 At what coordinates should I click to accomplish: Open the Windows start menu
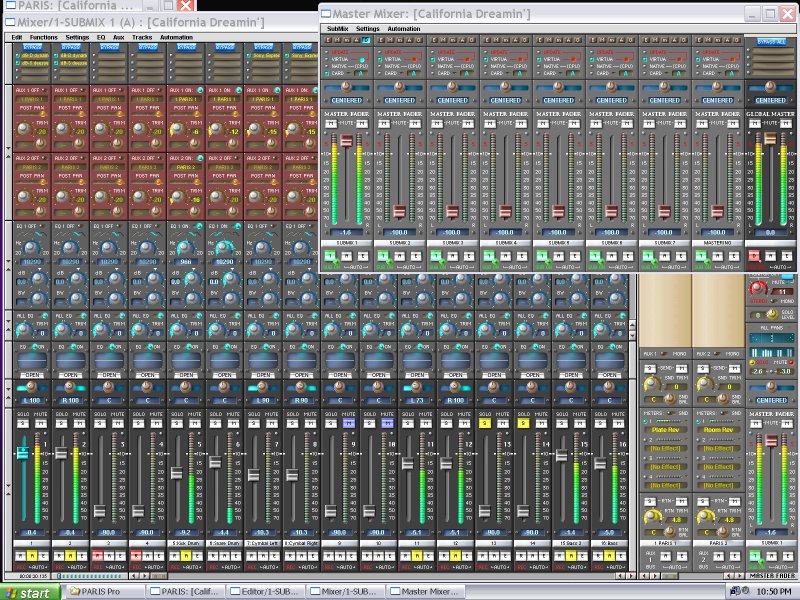[30, 592]
